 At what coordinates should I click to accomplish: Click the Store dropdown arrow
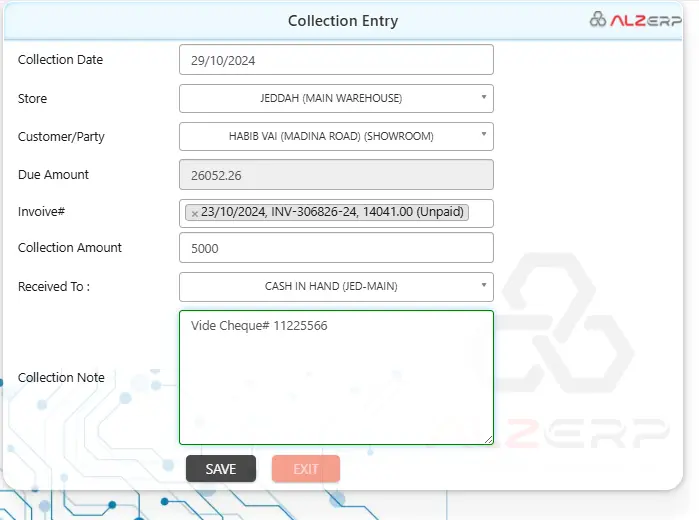[484, 98]
